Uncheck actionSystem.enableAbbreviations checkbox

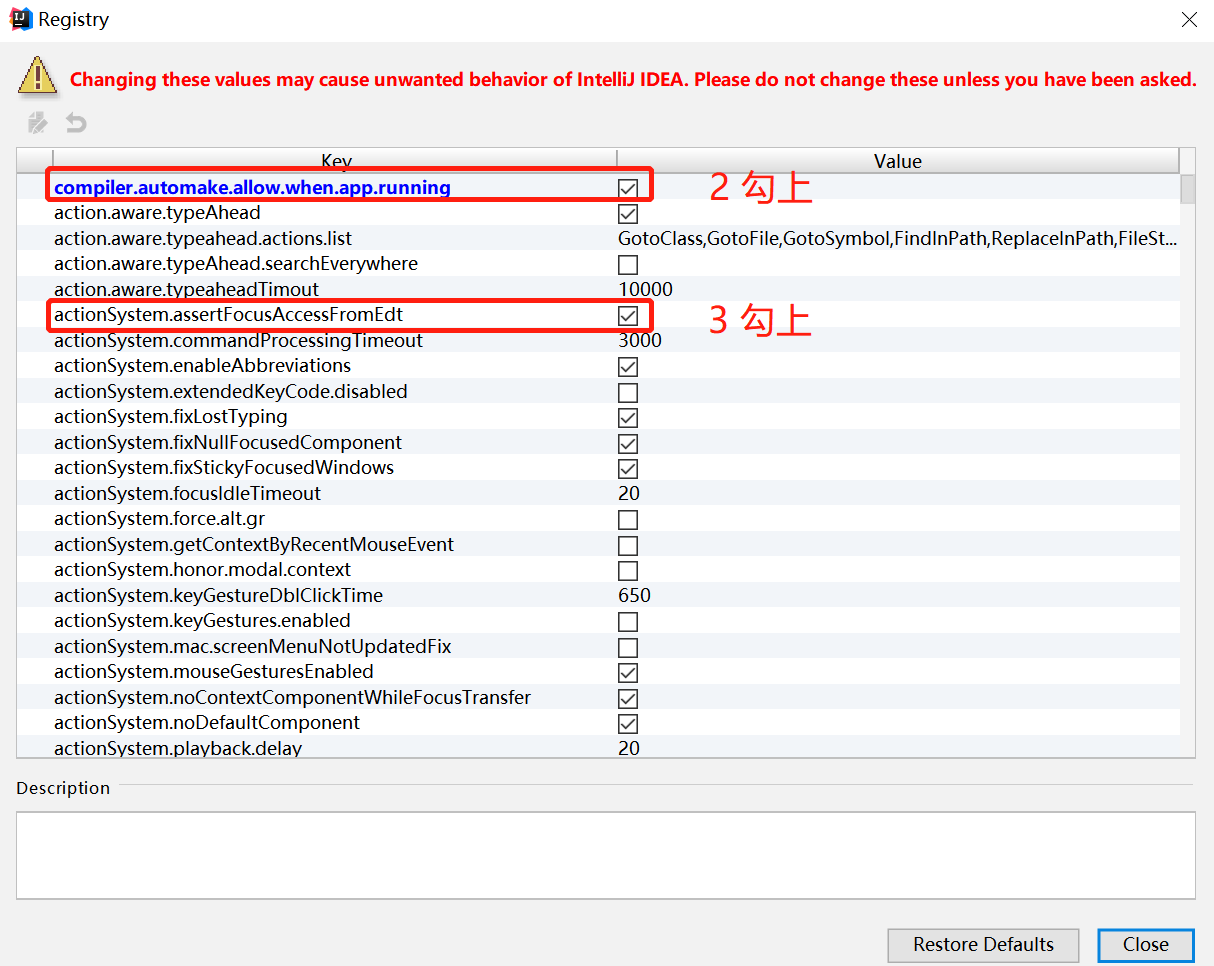click(x=628, y=367)
